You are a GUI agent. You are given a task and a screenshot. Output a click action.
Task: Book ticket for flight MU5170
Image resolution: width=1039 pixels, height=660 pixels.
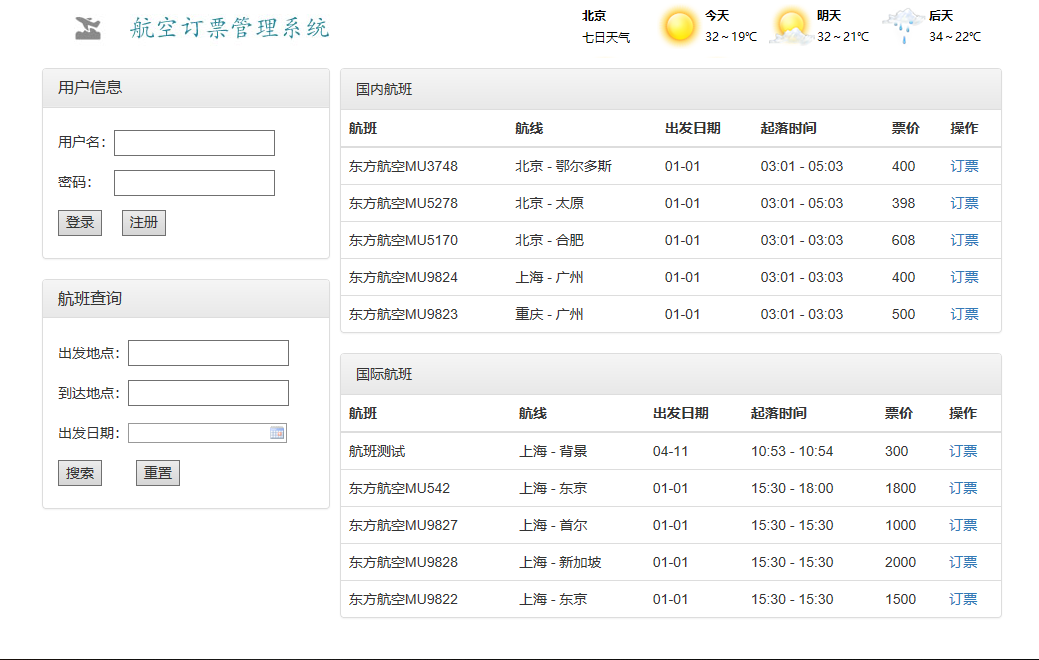tap(964, 241)
